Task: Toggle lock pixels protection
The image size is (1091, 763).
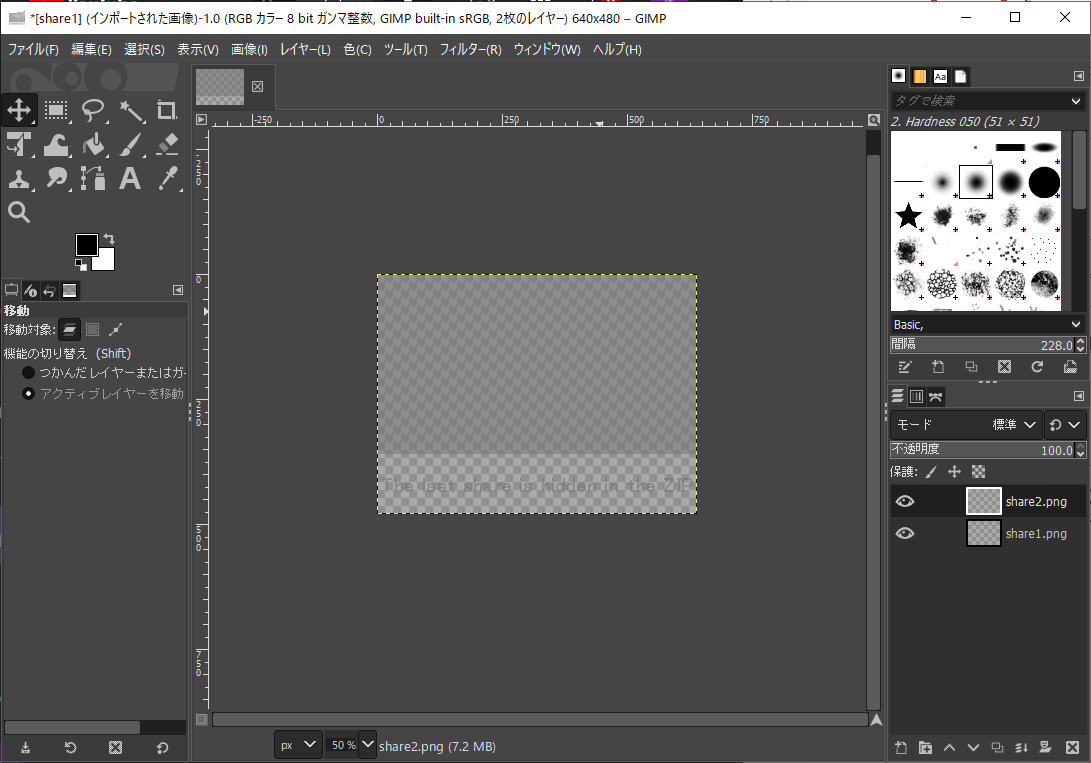Action: click(x=931, y=472)
